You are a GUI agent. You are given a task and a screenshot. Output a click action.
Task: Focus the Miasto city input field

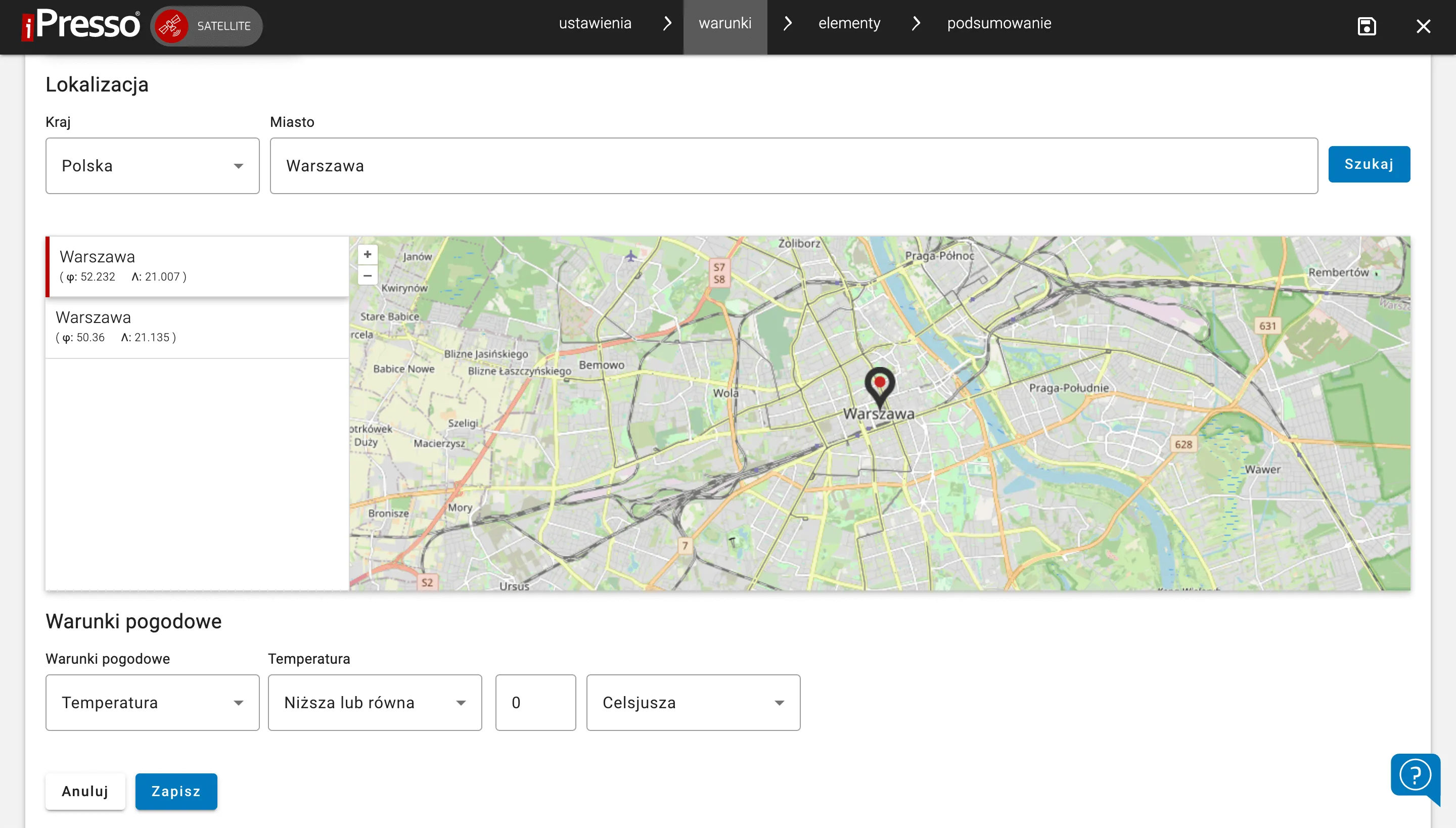793,165
